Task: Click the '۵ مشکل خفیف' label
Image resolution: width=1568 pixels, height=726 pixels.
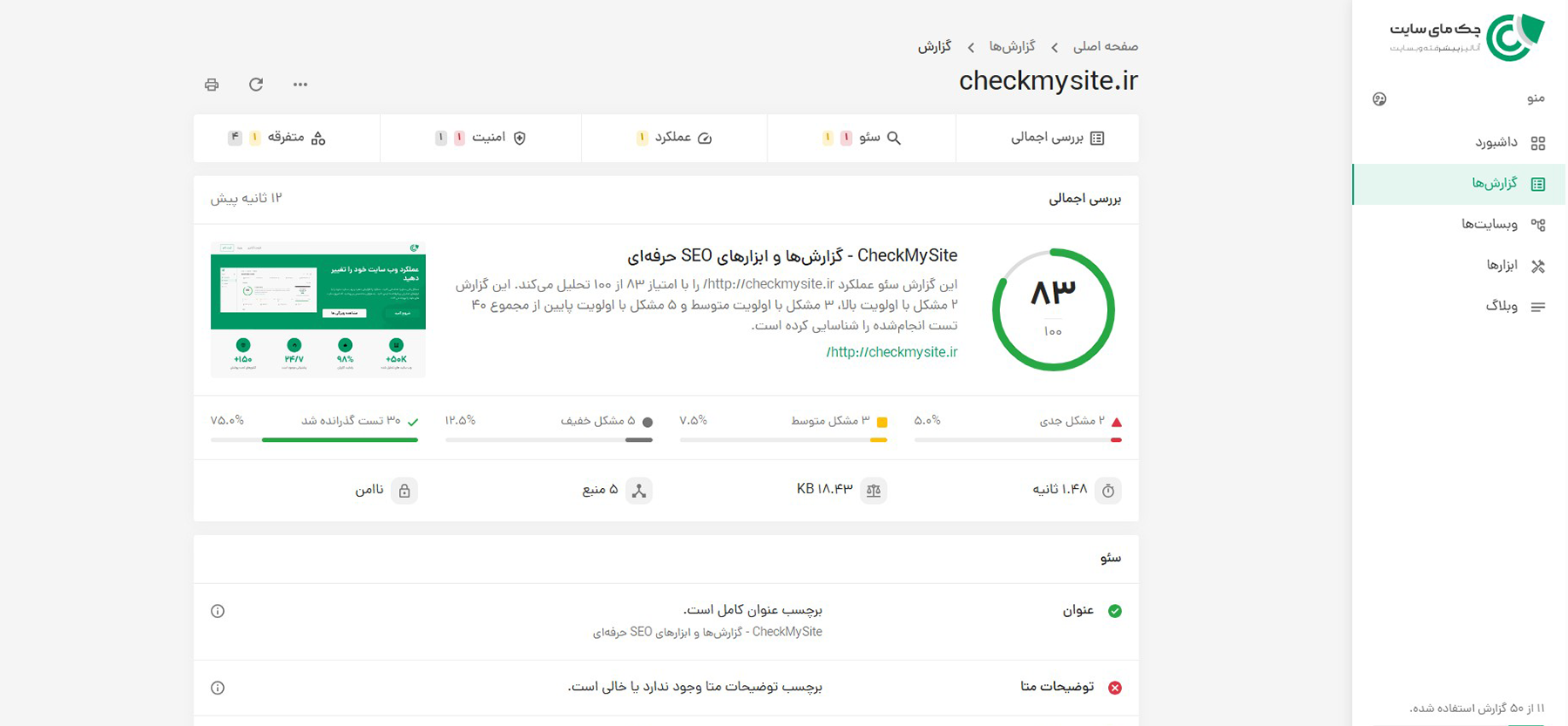Action: pyautogui.click(x=598, y=421)
